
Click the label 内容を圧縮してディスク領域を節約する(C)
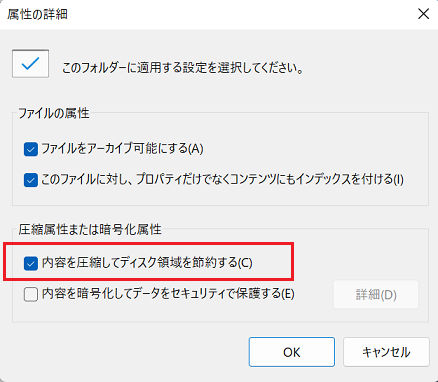147,263
